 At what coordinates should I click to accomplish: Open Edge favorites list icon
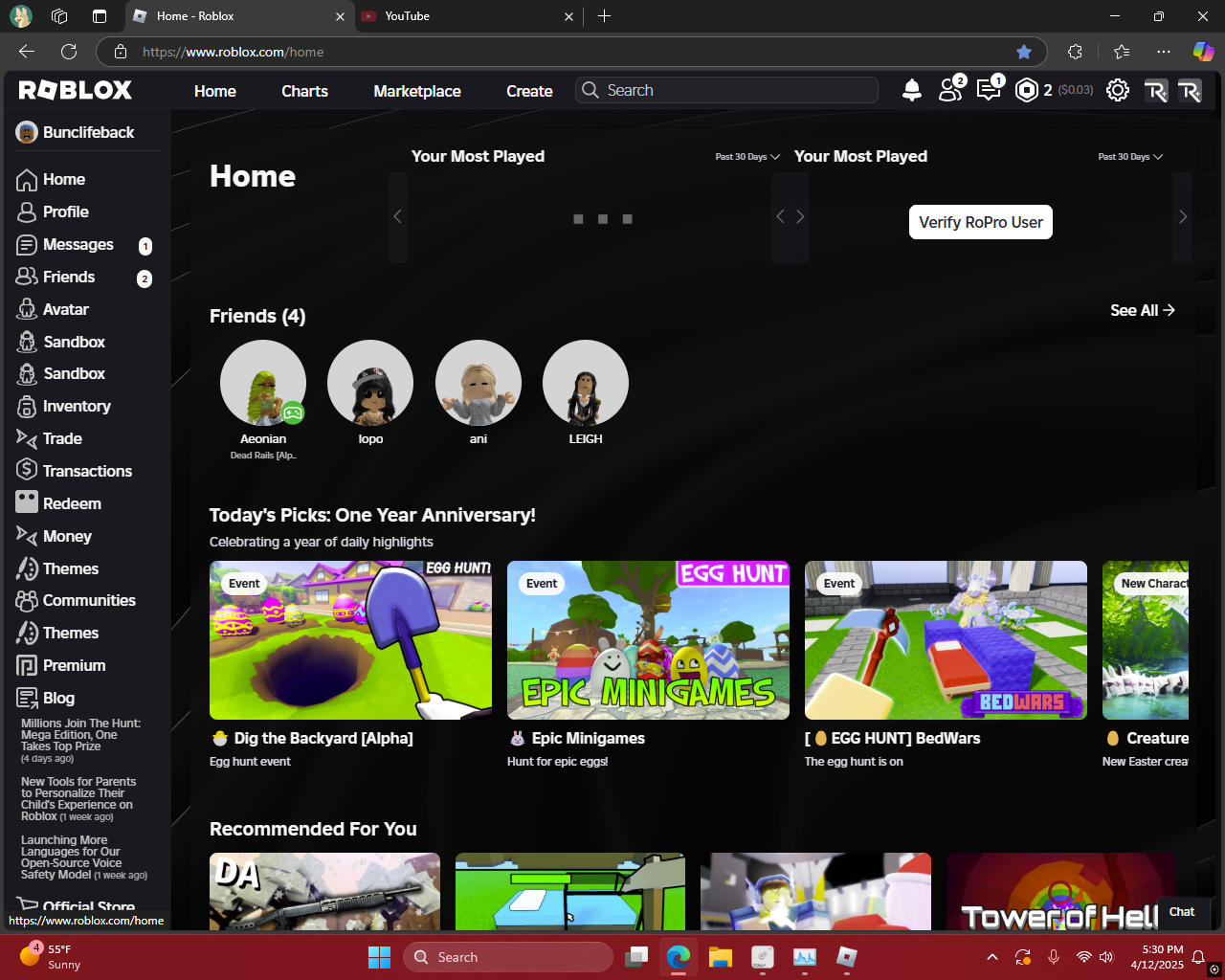pos(1122,52)
